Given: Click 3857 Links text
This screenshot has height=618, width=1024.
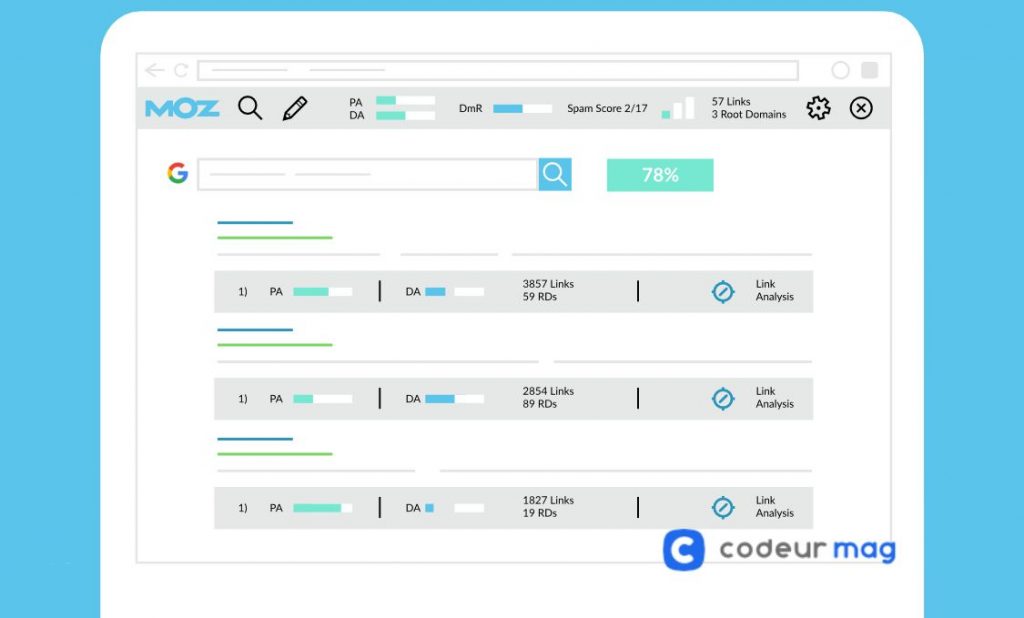Looking at the screenshot, I should click(548, 284).
